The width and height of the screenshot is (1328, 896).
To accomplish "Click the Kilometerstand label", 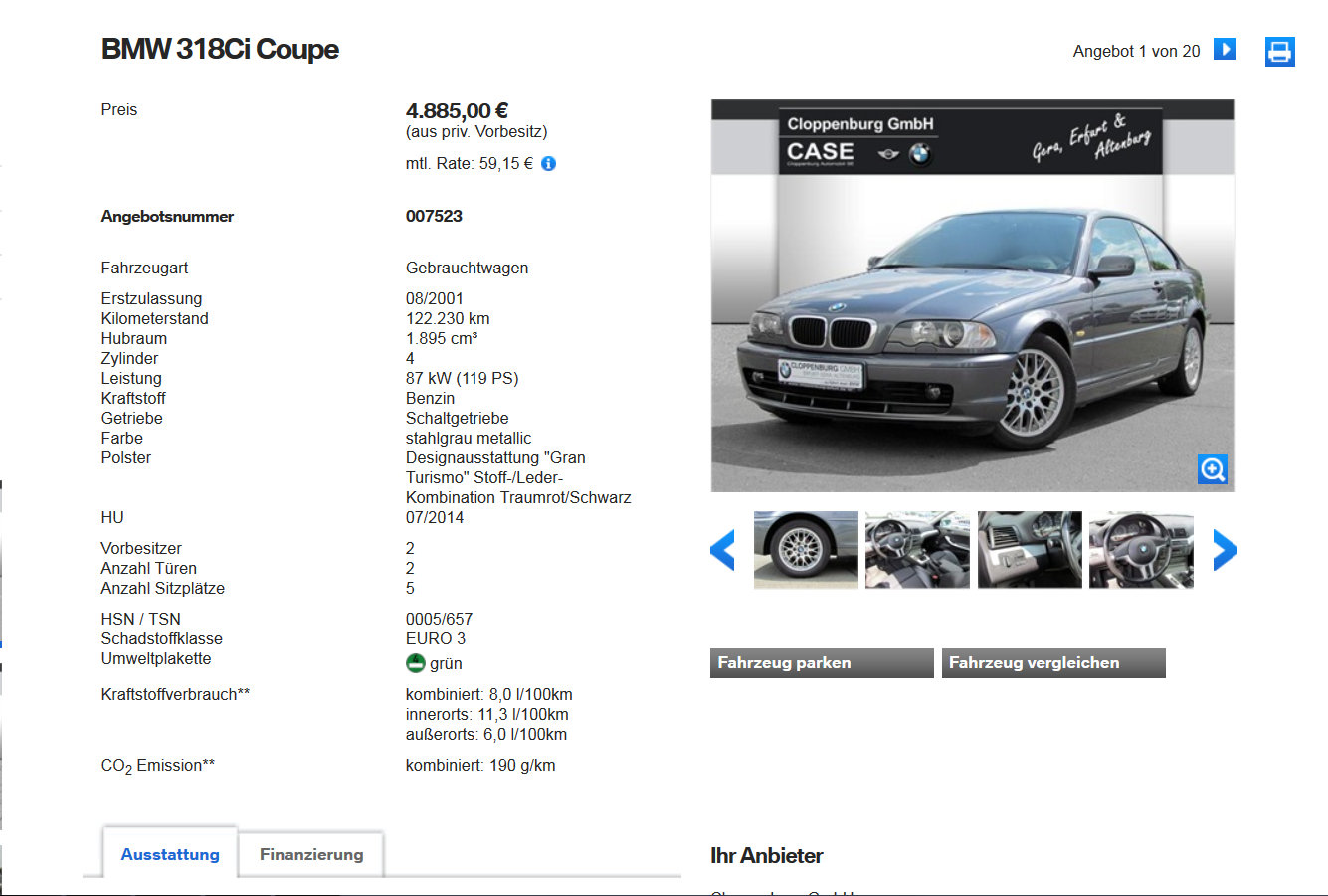I will tap(154, 318).
